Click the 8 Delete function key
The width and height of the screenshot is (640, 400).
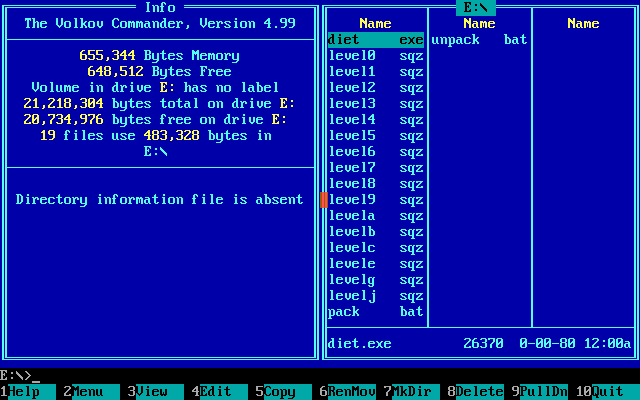coord(476,392)
